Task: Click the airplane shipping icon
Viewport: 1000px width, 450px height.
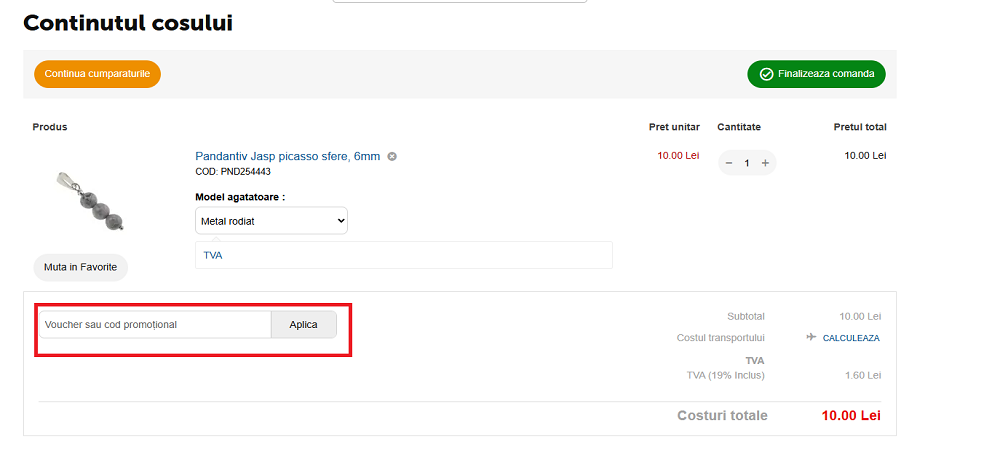Action: pyautogui.click(x=811, y=337)
